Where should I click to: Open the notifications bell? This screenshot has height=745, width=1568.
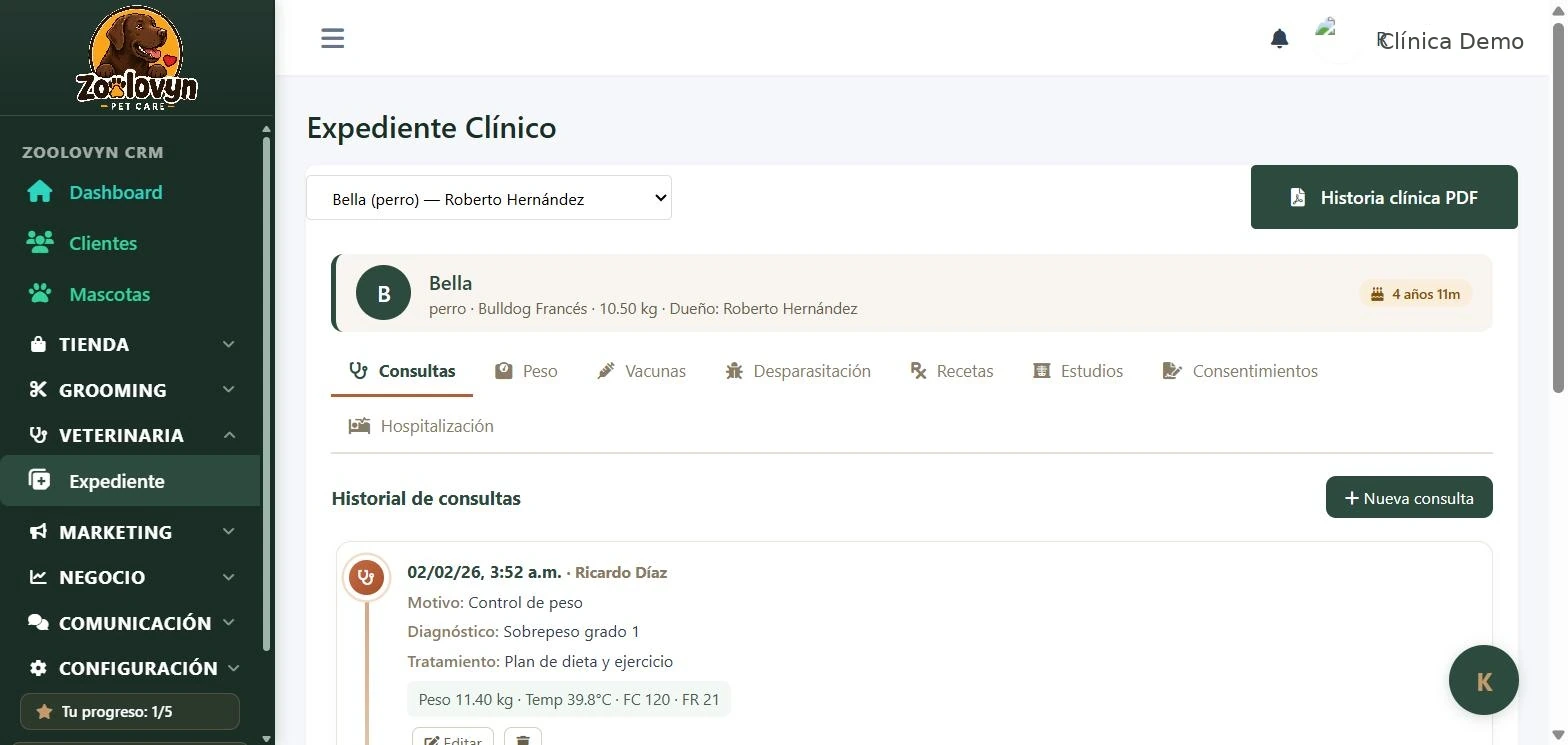(x=1279, y=39)
